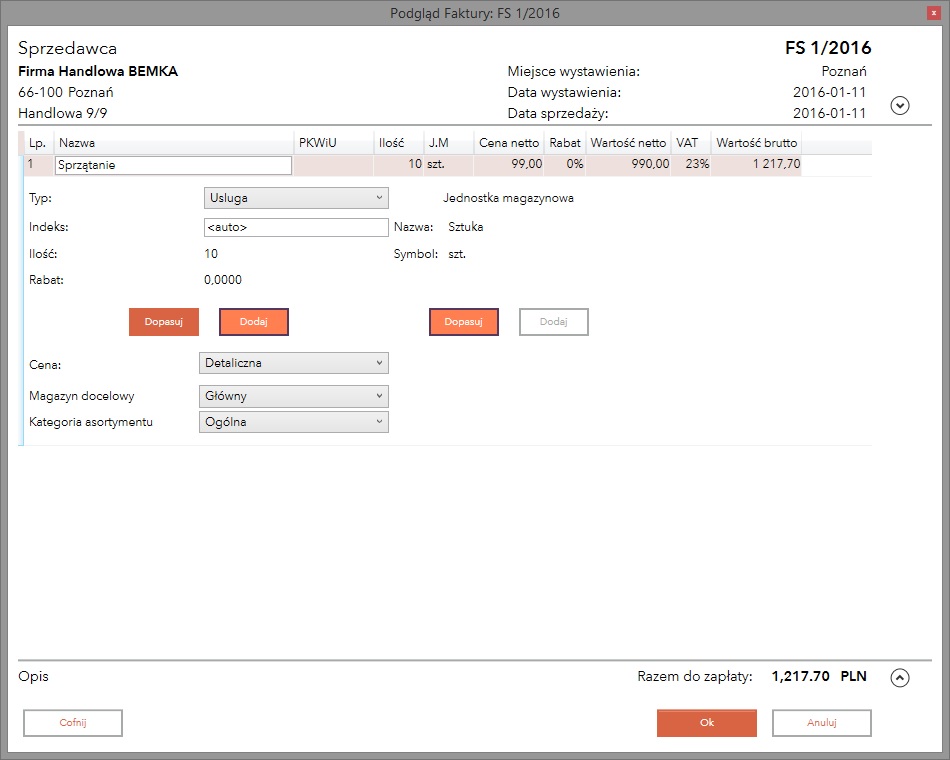Image resolution: width=950 pixels, height=760 pixels.
Task: Click the 99,00 net price cell
Action: pos(509,164)
